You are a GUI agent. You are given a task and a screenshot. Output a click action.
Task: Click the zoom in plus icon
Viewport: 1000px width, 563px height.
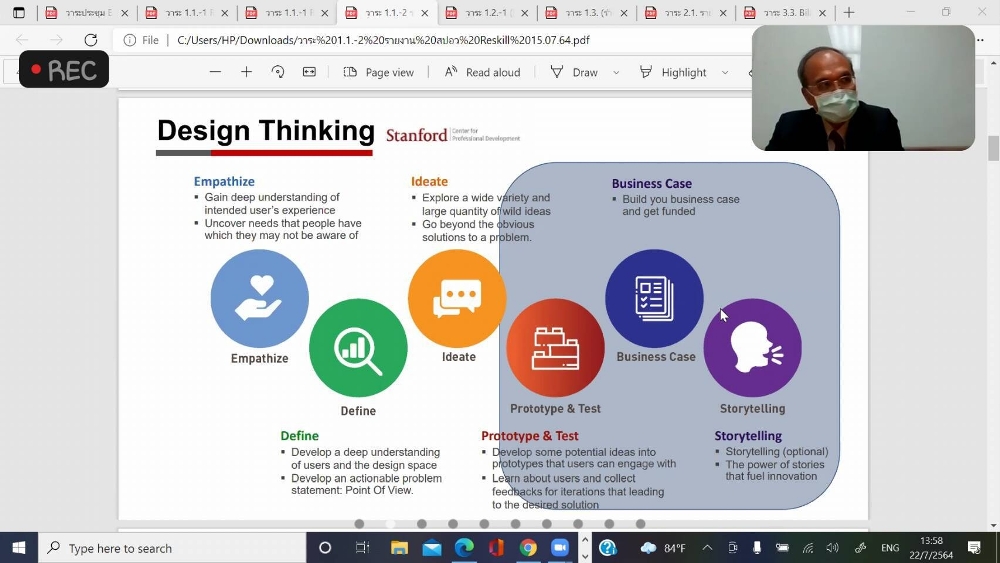pyautogui.click(x=246, y=72)
